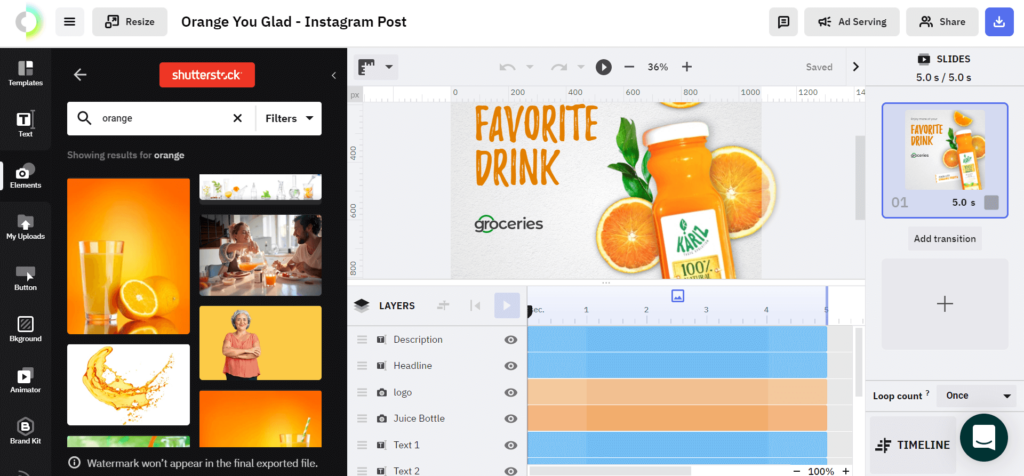Open the hamburger main menu

pos(69,21)
